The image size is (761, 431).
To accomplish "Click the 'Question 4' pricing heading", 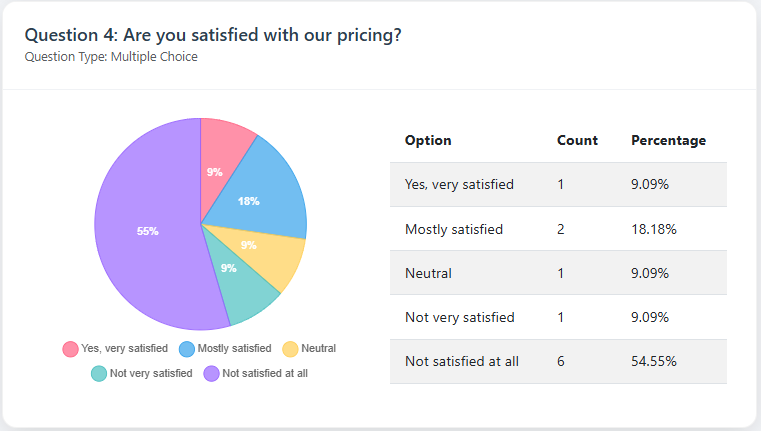I will (213, 35).
